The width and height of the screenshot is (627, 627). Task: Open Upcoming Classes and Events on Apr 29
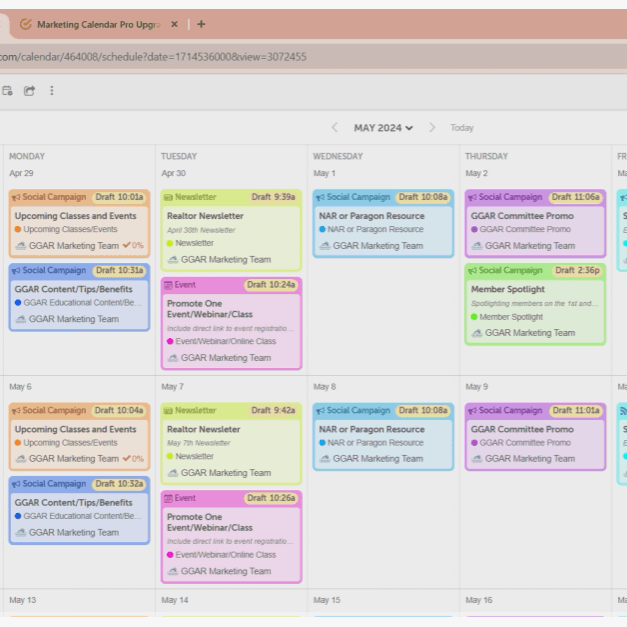tap(76, 216)
